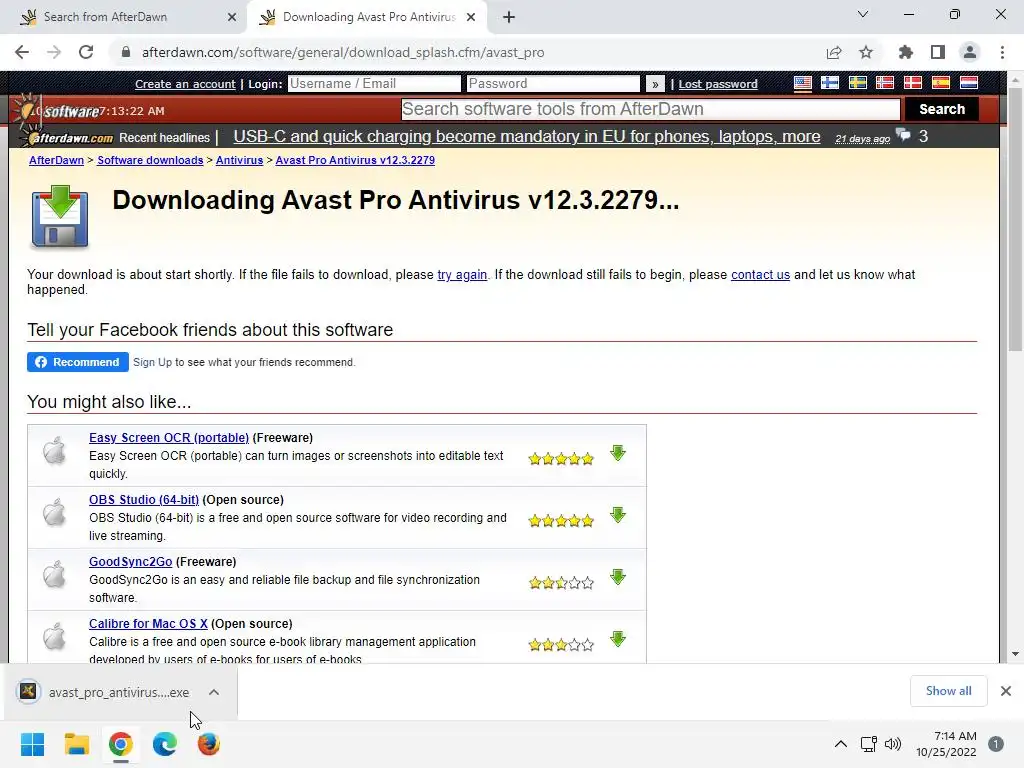Launch Microsoft Edge from taskbar
1024x768 pixels.
(x=165, y=744)
